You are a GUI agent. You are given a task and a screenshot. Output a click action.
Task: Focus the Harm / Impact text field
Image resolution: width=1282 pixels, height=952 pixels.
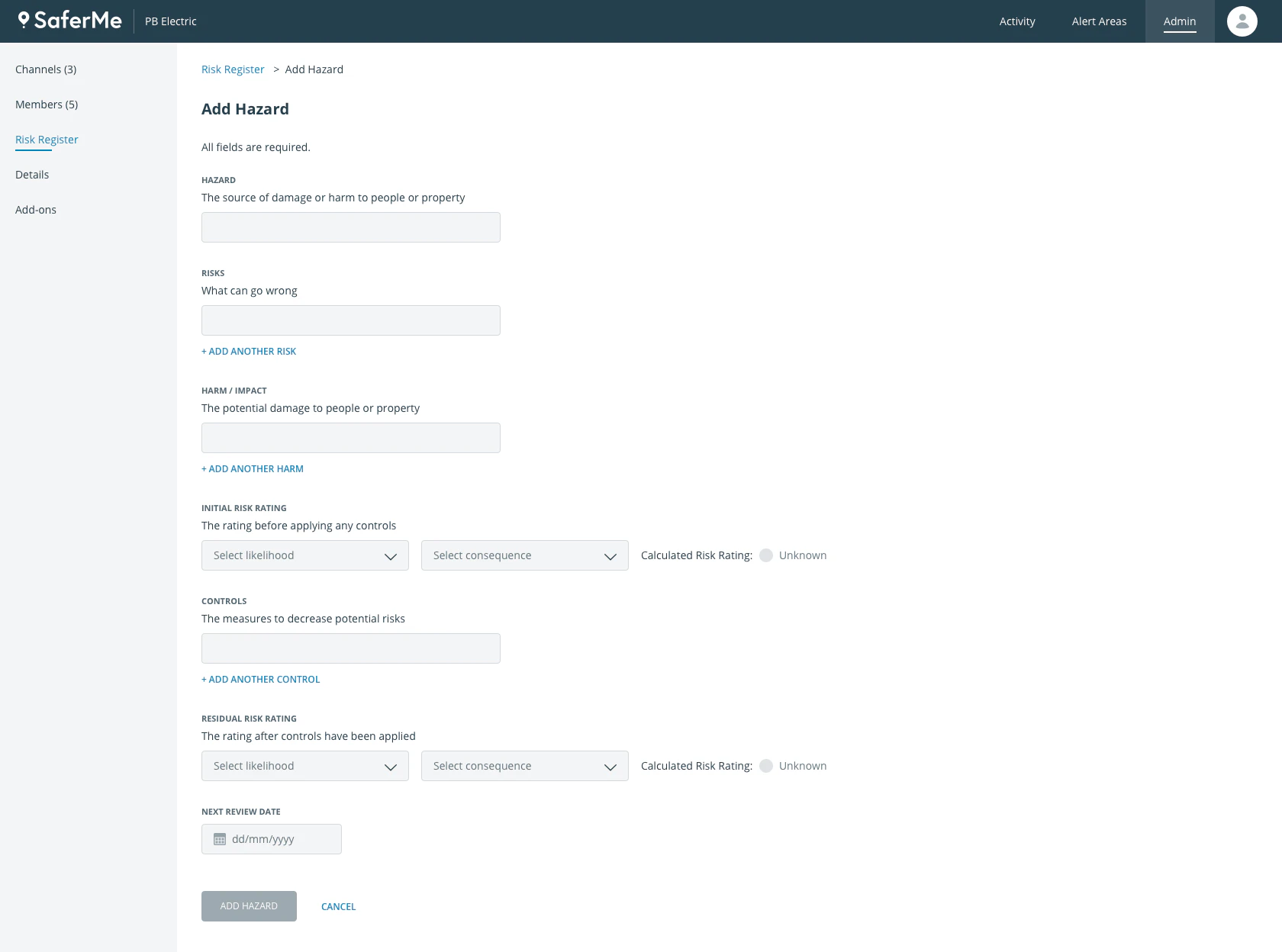(351, 438)
